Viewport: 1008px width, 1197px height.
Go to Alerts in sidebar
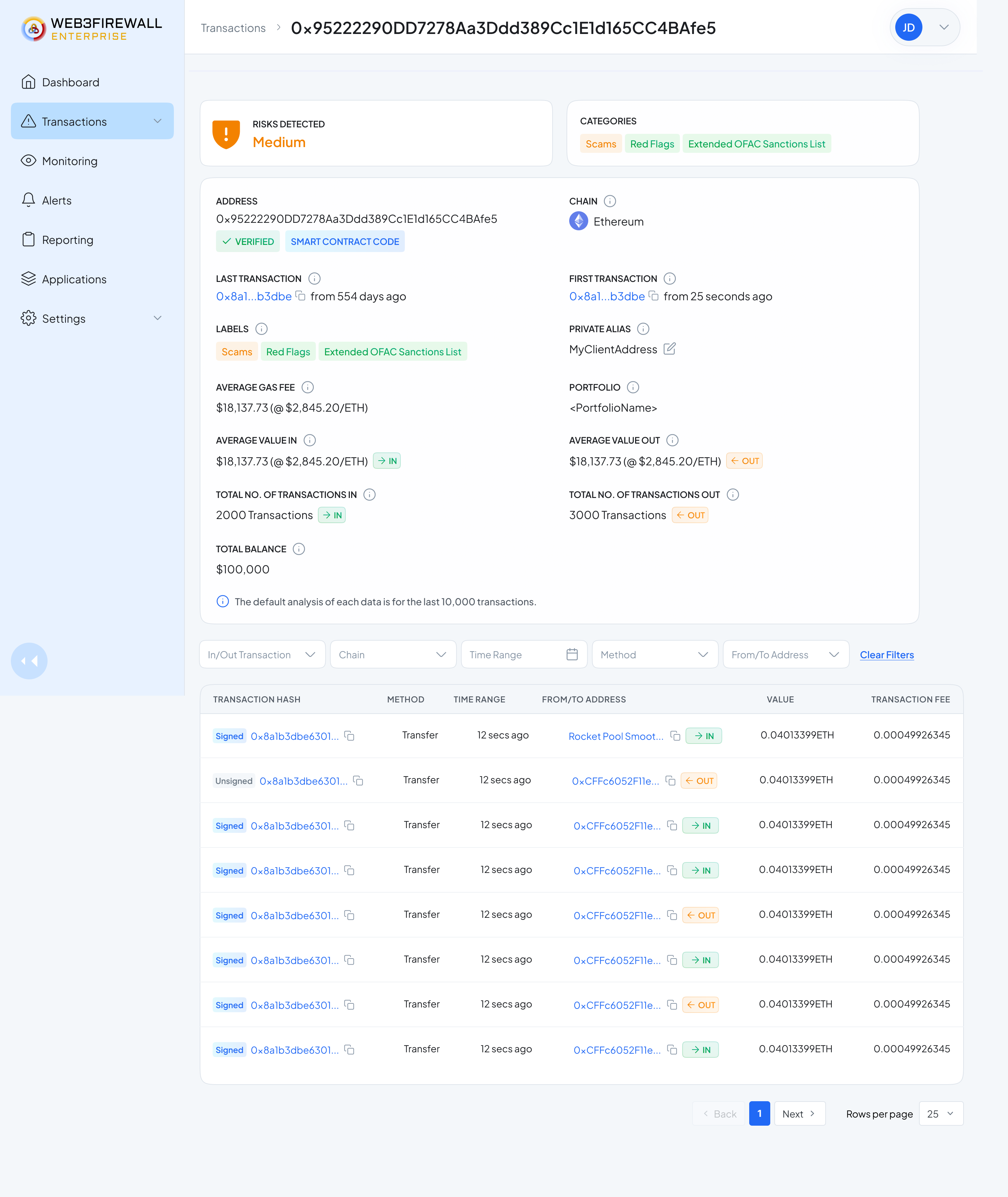tap(92, 200)
